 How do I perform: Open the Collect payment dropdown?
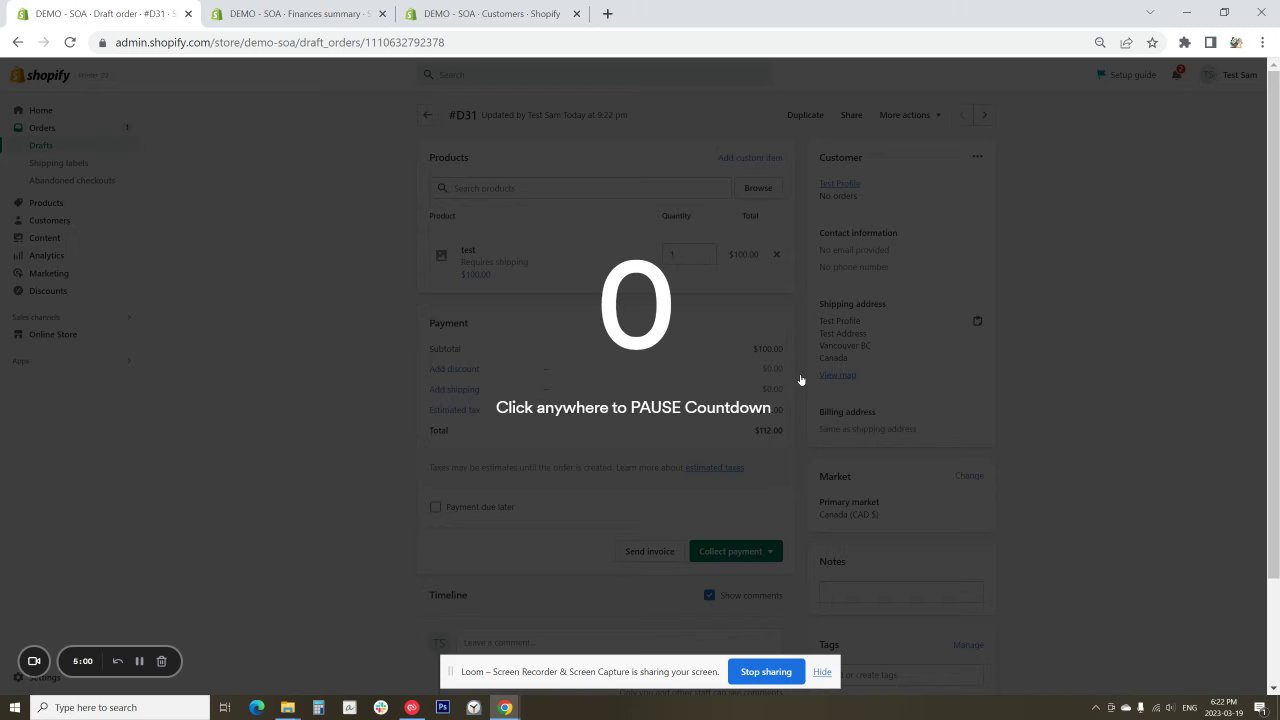click(x=736, y=551)
